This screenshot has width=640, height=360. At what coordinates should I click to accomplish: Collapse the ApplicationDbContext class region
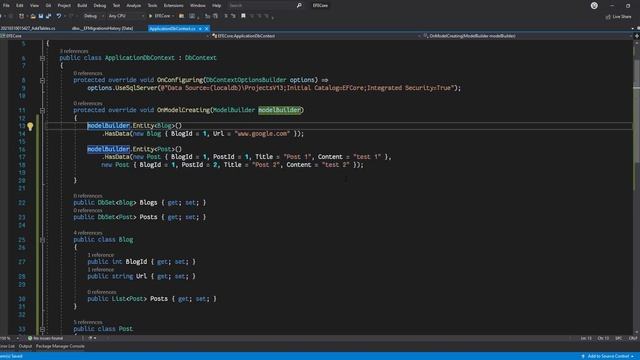click(x=42, y=58)
